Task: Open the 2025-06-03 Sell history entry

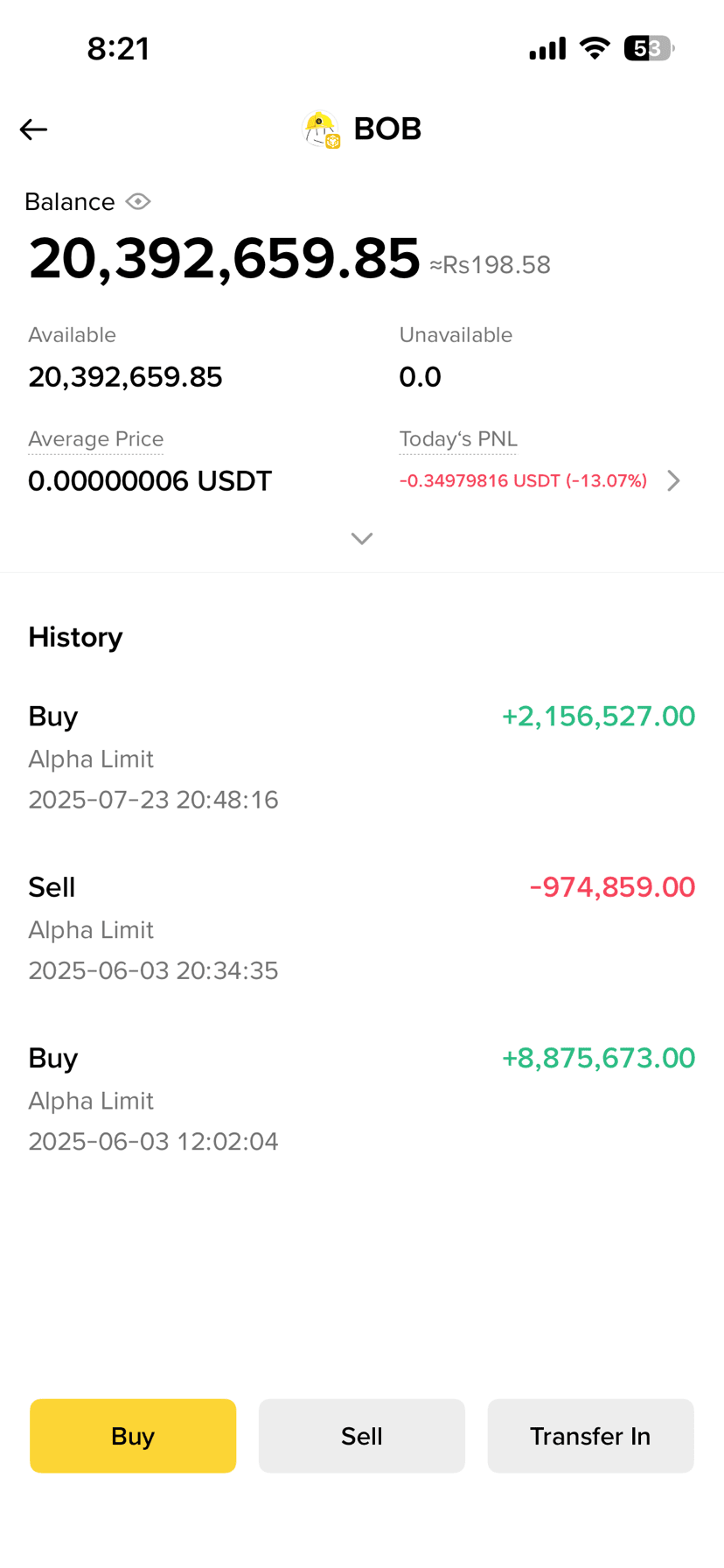Action: click(362, 927)
